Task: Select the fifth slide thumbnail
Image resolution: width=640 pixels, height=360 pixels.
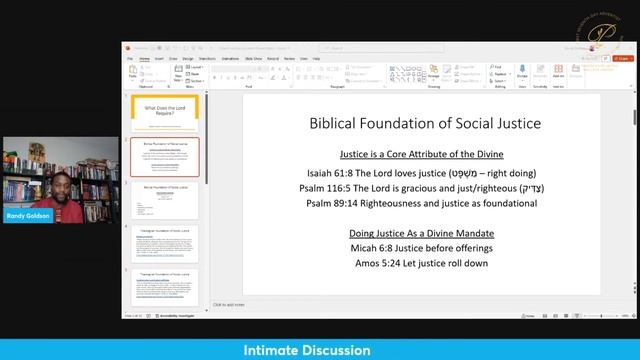Action: (x=165, y=288)
